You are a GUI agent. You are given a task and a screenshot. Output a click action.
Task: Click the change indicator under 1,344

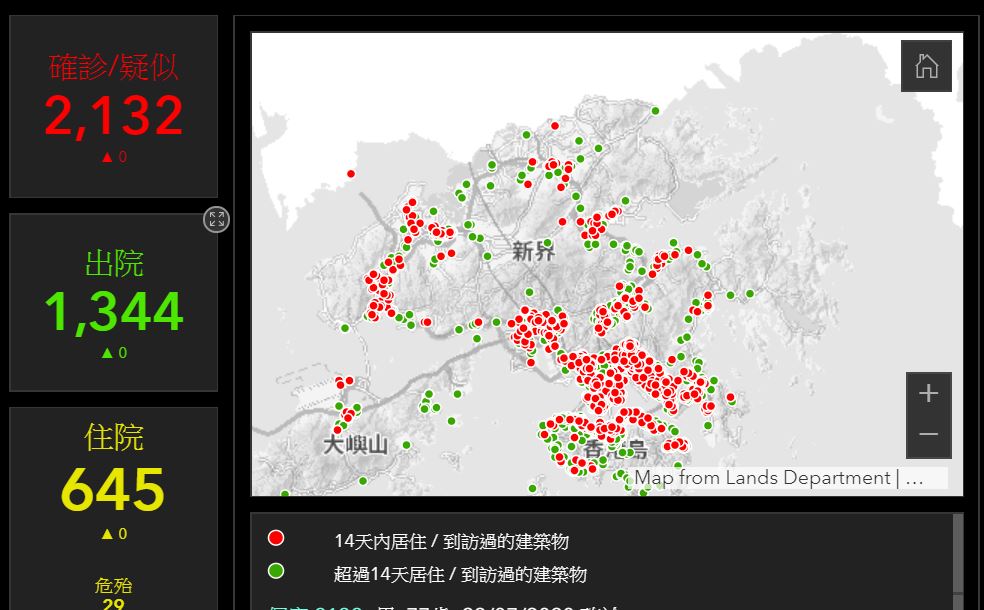[x=114, y=353]
